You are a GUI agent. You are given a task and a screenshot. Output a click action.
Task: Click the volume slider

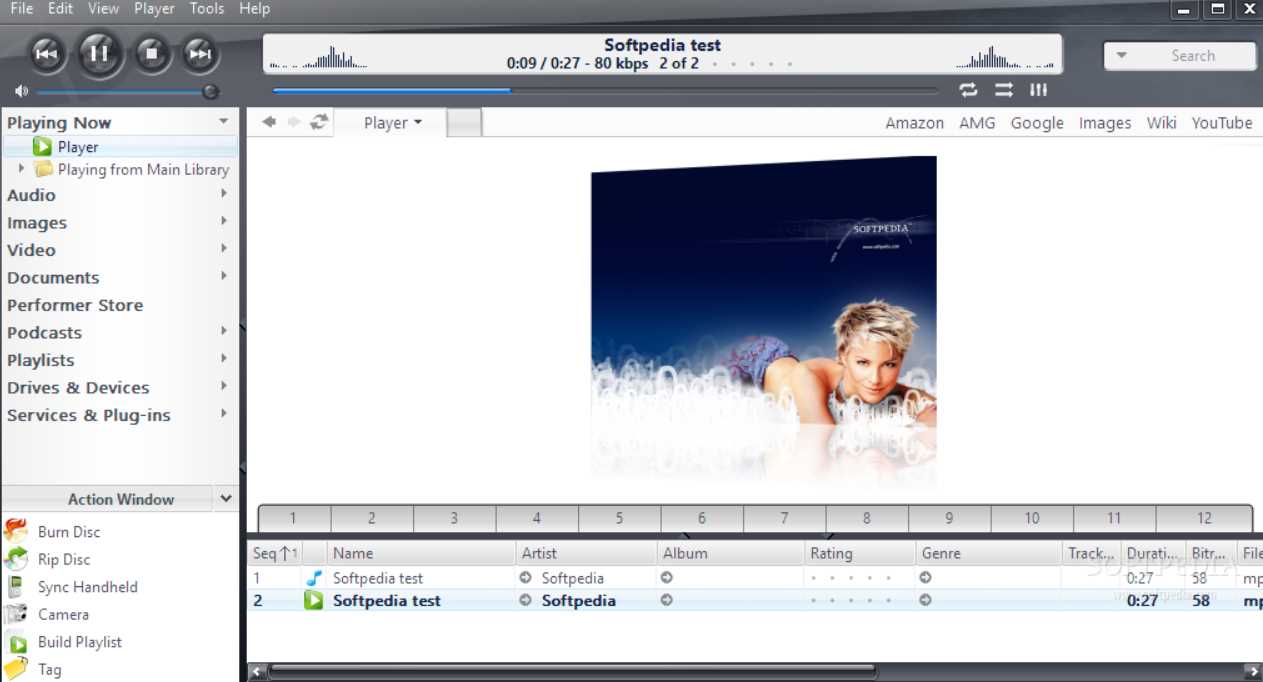tap(126, 91)
